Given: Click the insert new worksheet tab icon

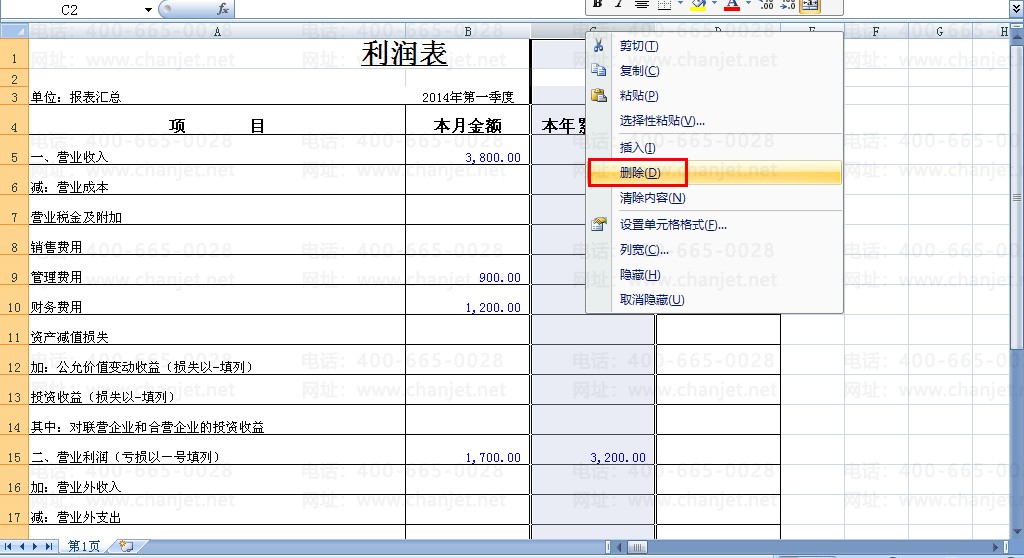Looking at the screenshot, I should [x=127, y=546].
